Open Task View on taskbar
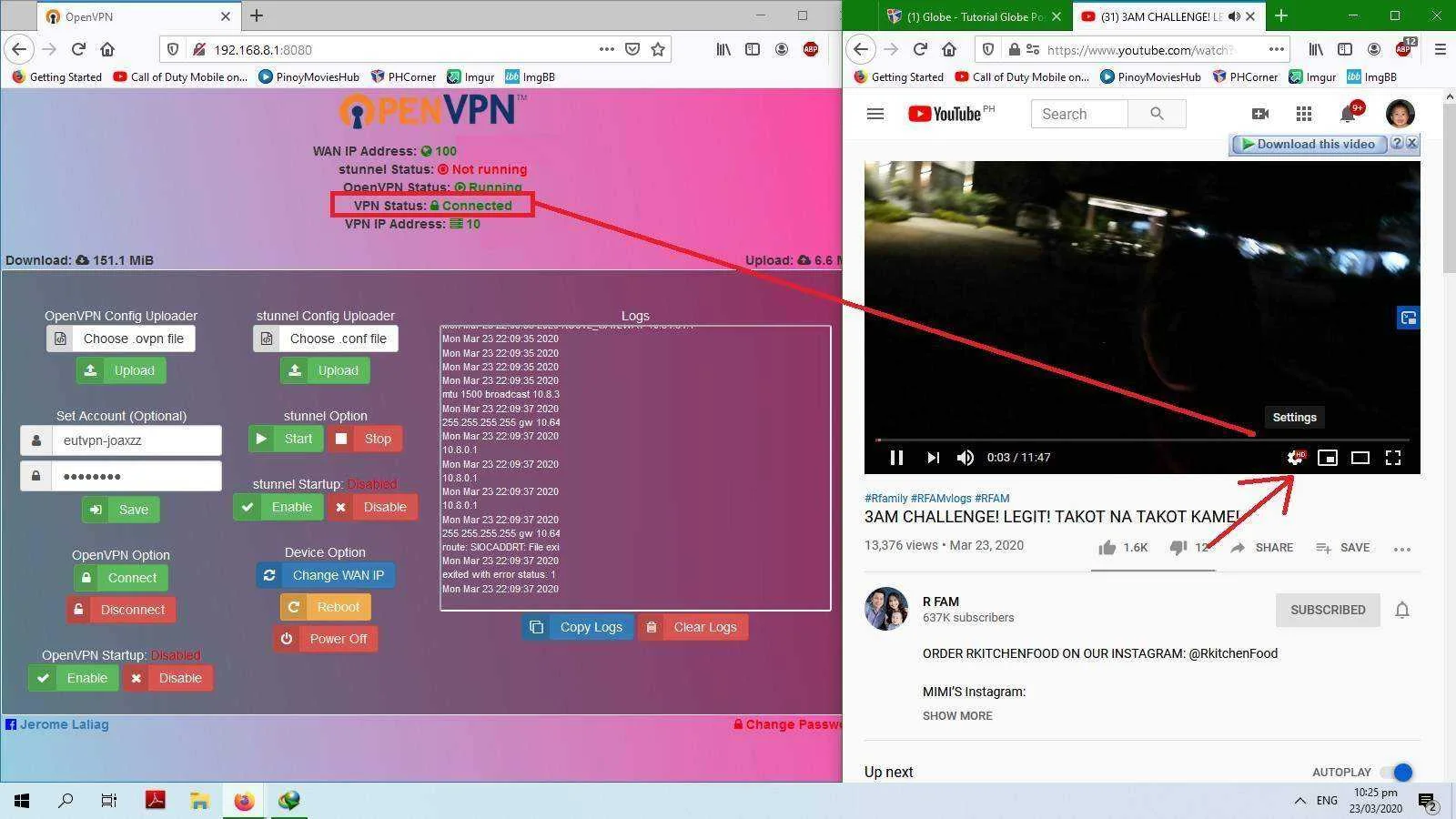 [109, 801]
